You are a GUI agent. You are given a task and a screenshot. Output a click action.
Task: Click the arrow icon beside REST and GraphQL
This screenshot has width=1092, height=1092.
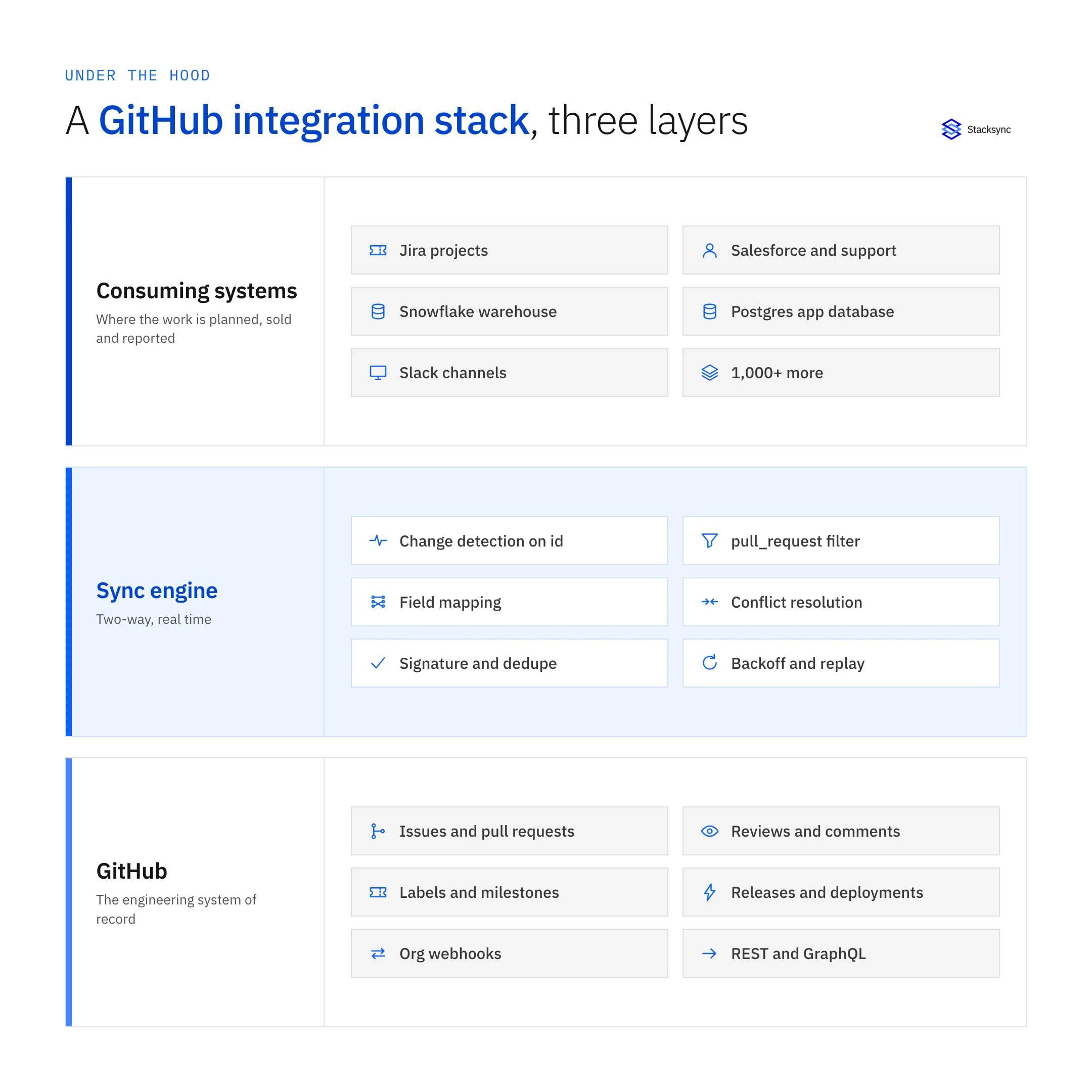pos(710,953)
